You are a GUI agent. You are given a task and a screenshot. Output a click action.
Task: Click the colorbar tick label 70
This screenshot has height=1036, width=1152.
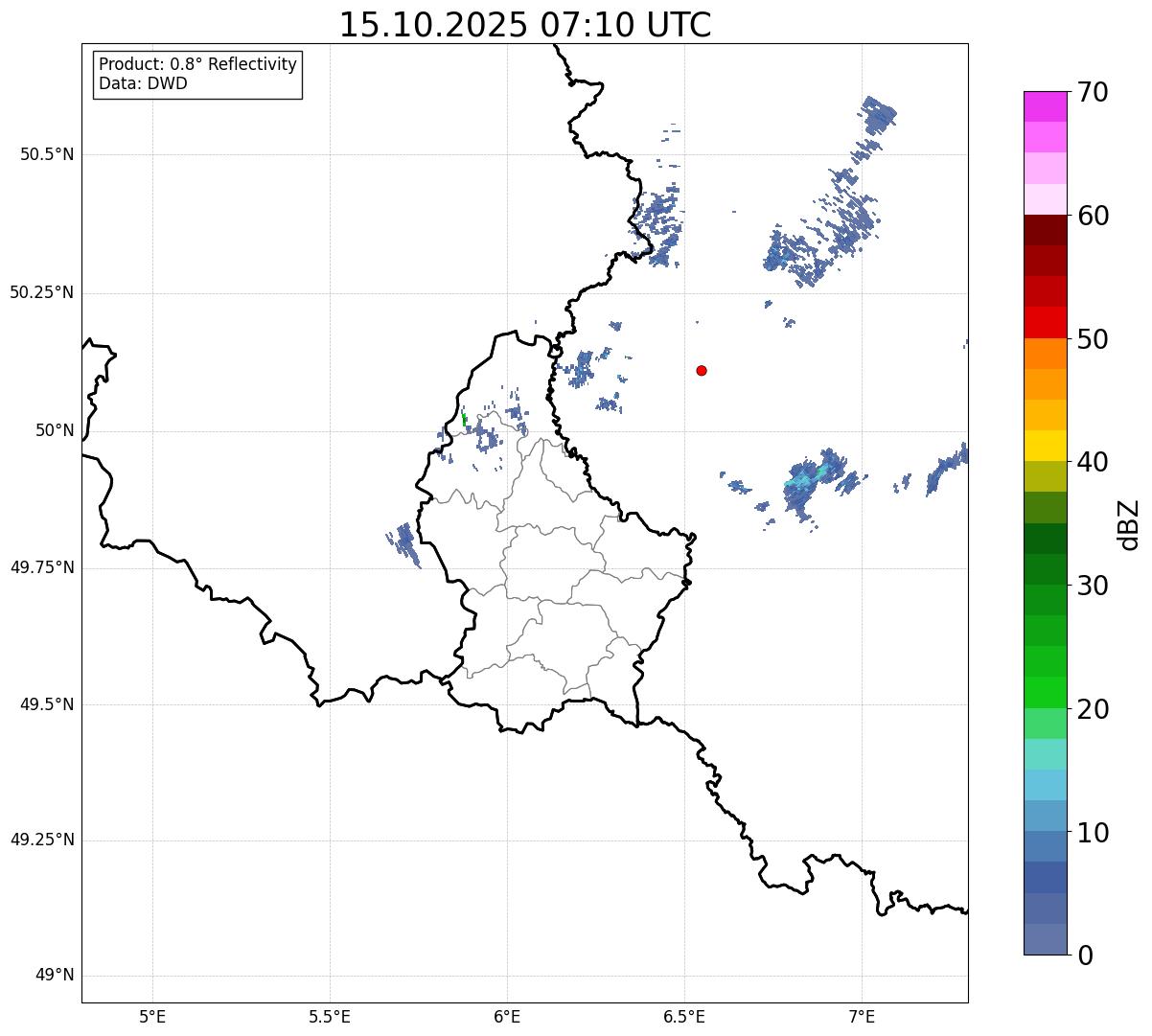[1093, 92]
